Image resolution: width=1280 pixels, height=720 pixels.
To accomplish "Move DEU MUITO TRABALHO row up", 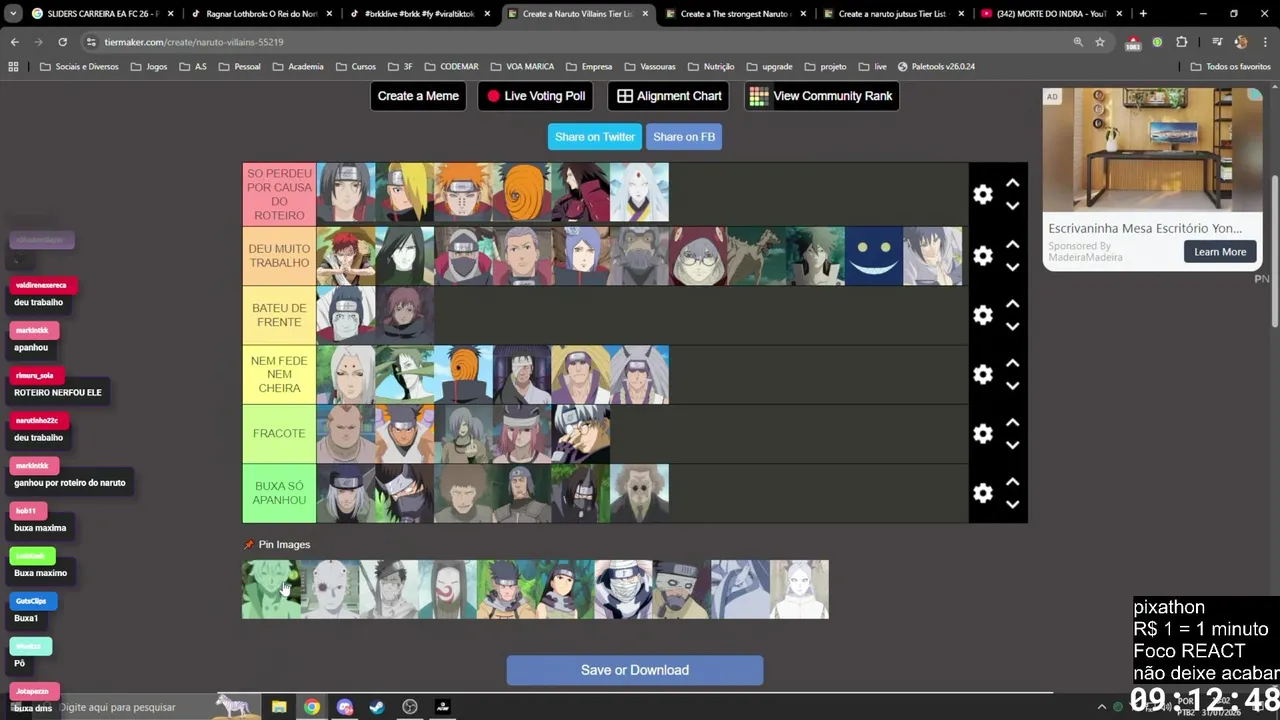I will 1012,245.
